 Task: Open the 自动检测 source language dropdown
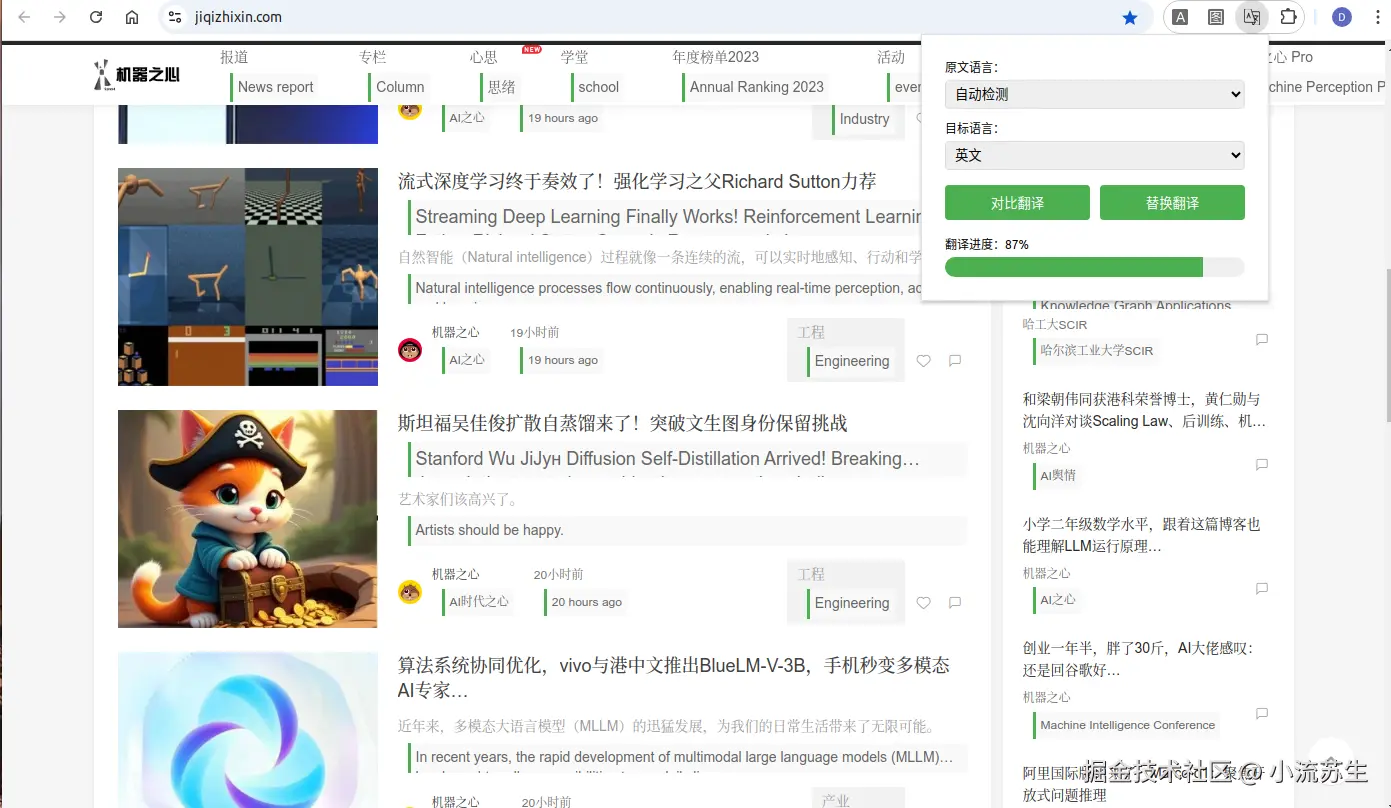(1094, 94)
